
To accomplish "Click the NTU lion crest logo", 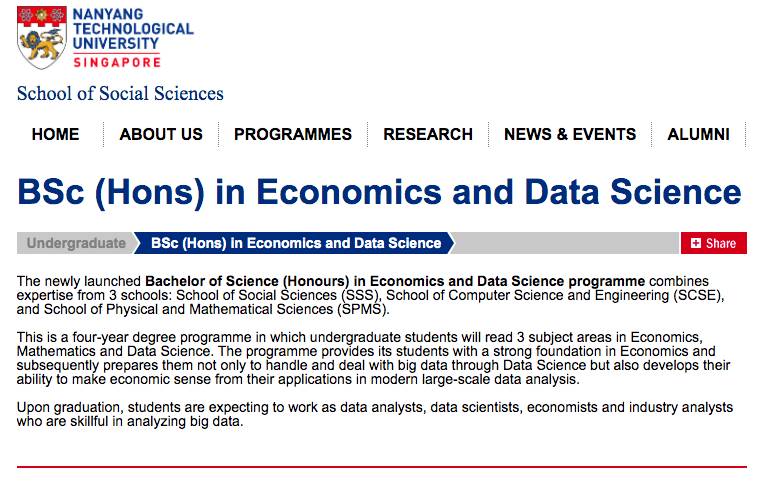I will pos(41,38).
